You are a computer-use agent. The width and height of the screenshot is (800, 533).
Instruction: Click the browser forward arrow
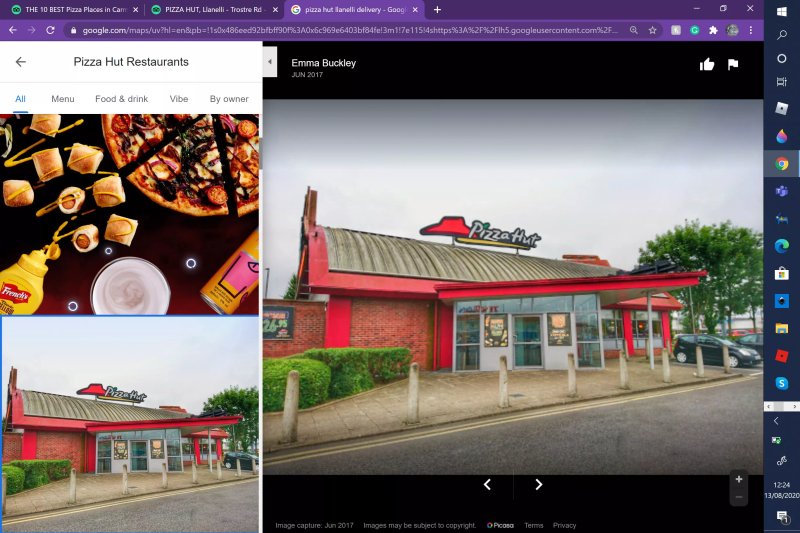pyautogui.click(x=32, y=31)
